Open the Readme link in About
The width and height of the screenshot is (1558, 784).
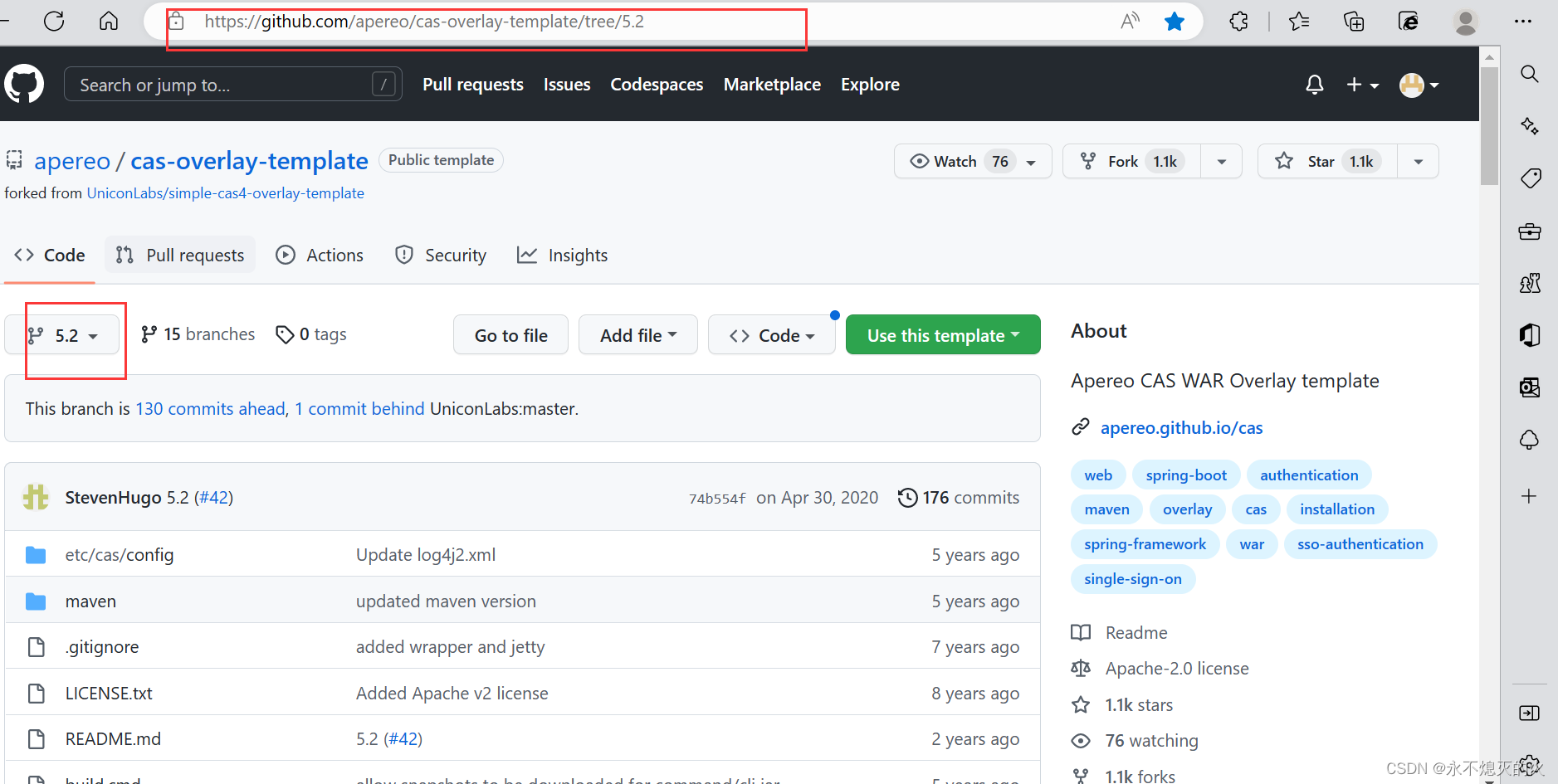click(1136, 632)
